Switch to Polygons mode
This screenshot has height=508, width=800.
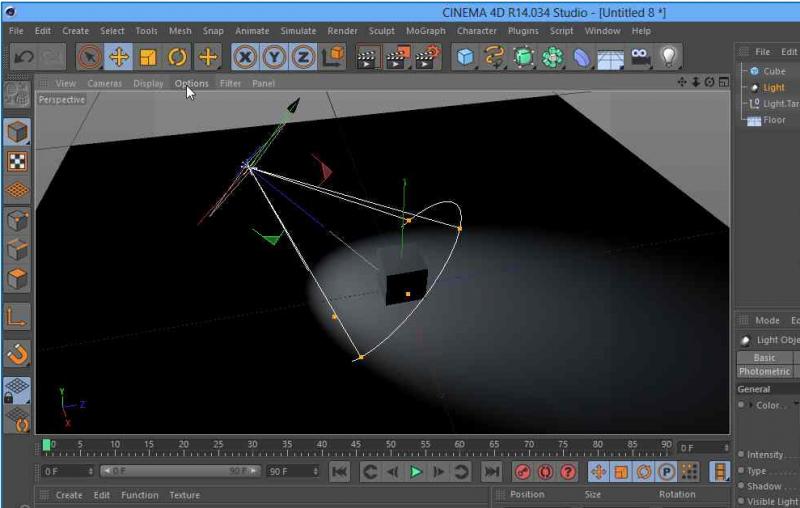[x=17, y=279]
